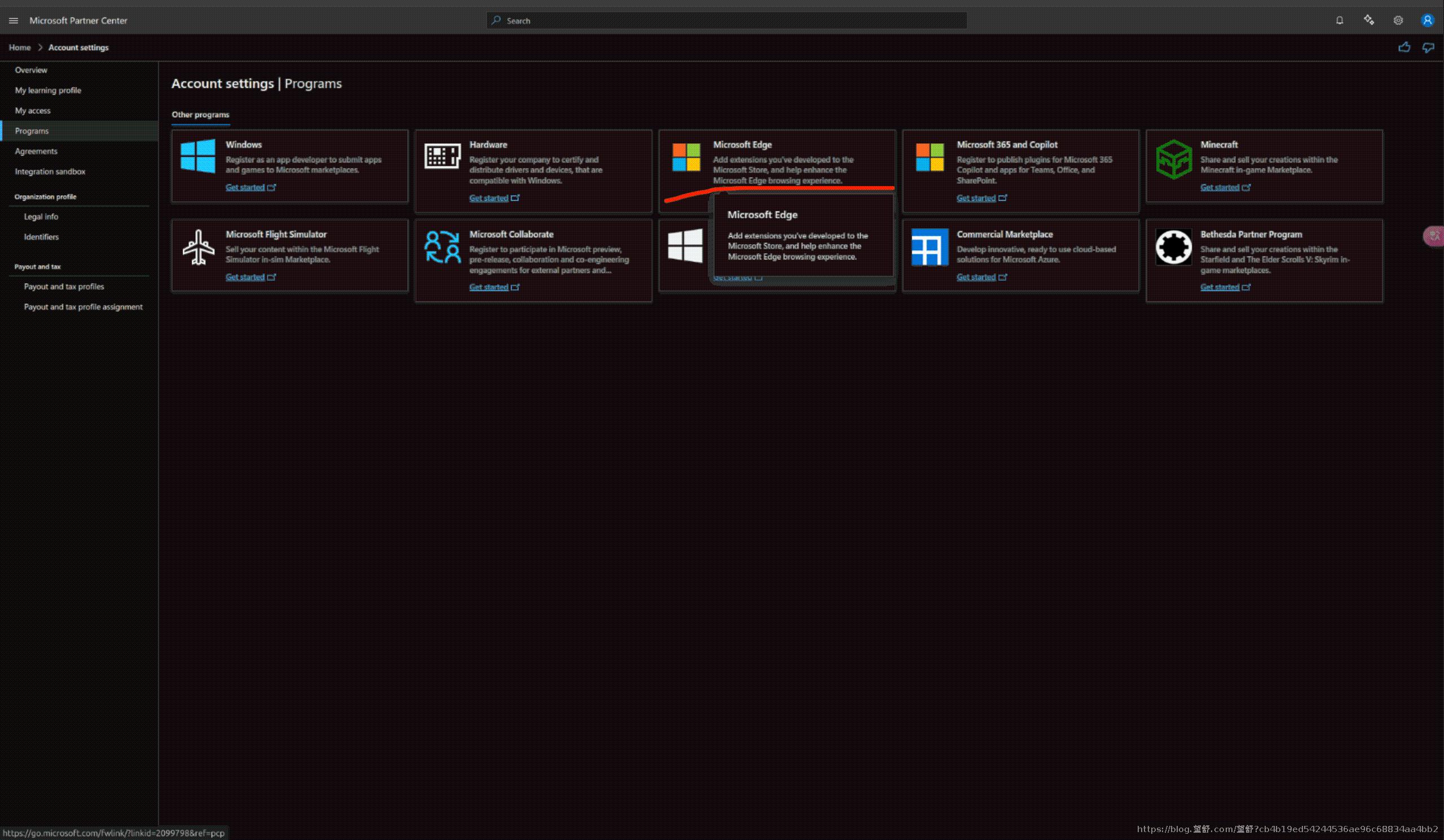Click Get started under Minecraft
The width and height of the screenshot is (1444, 840).
pyautogui.click(x=1220, y=187)
